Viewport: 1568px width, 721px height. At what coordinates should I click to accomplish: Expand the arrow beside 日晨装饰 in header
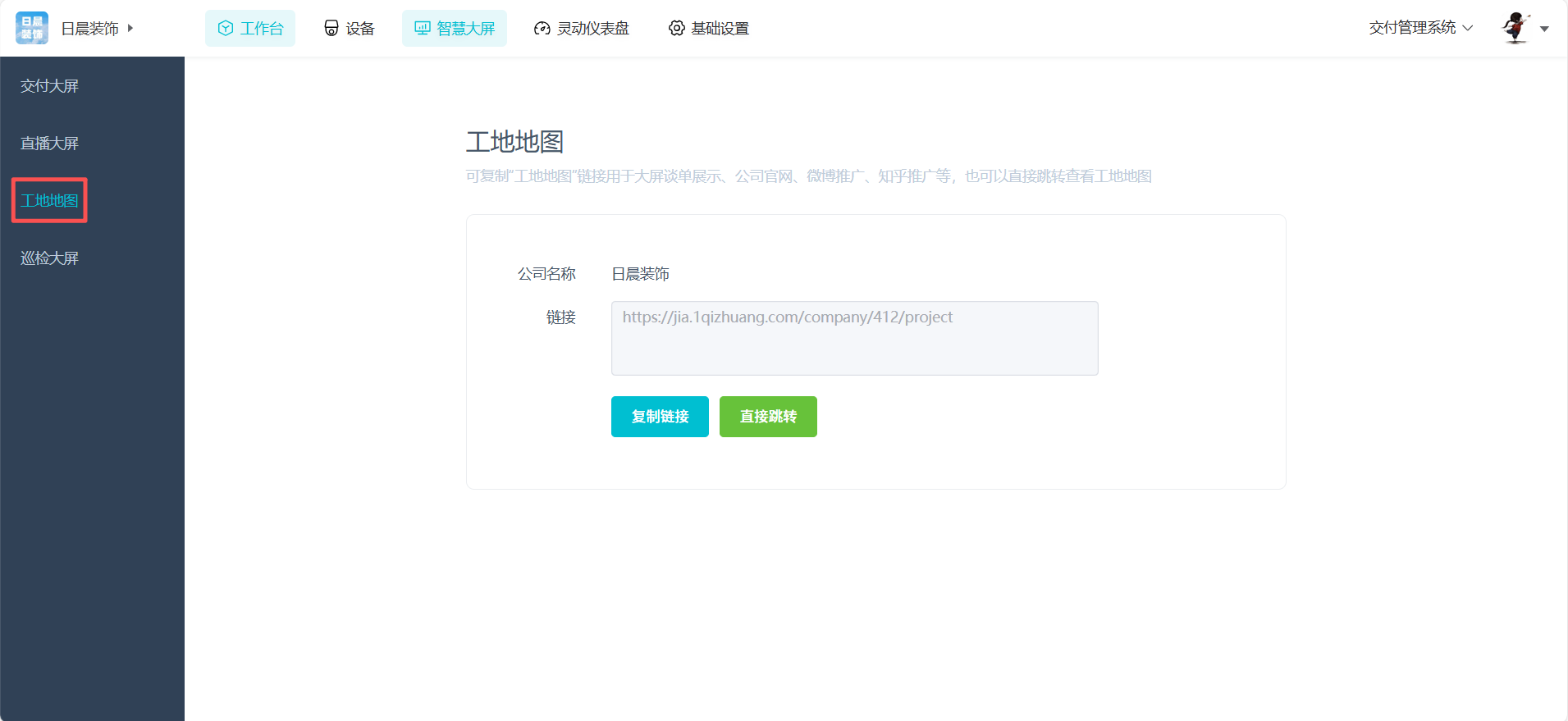point(130,28)
